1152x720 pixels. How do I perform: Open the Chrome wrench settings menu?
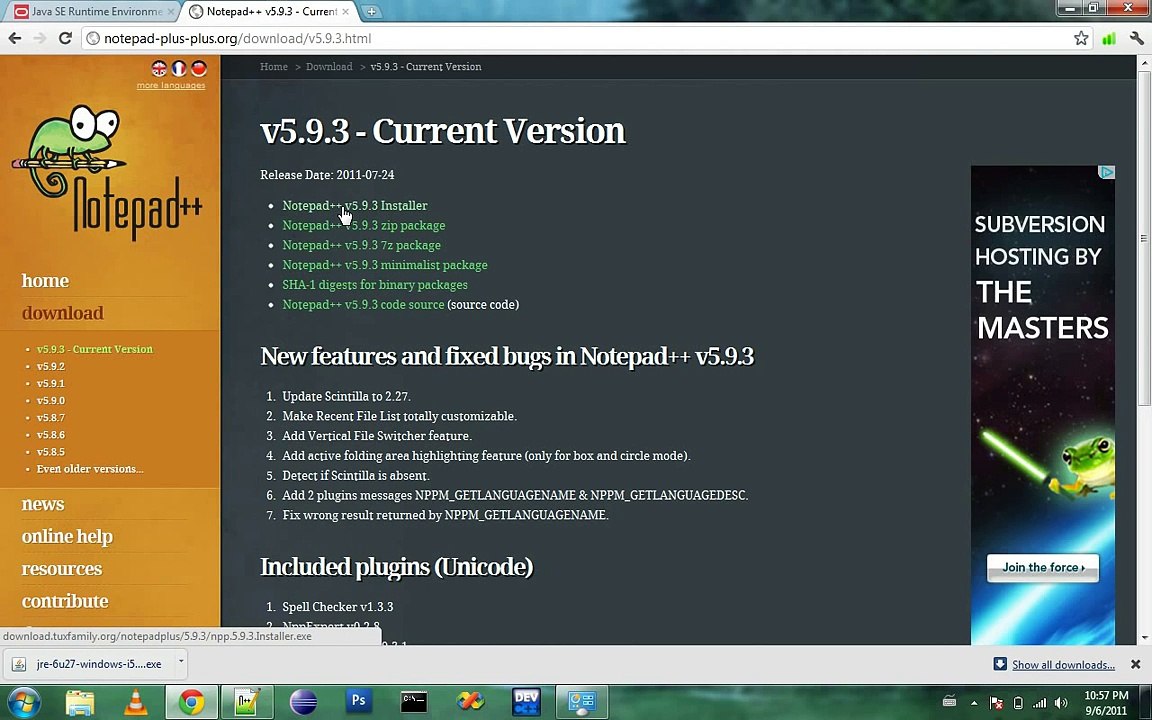[x=1137, y=38]
